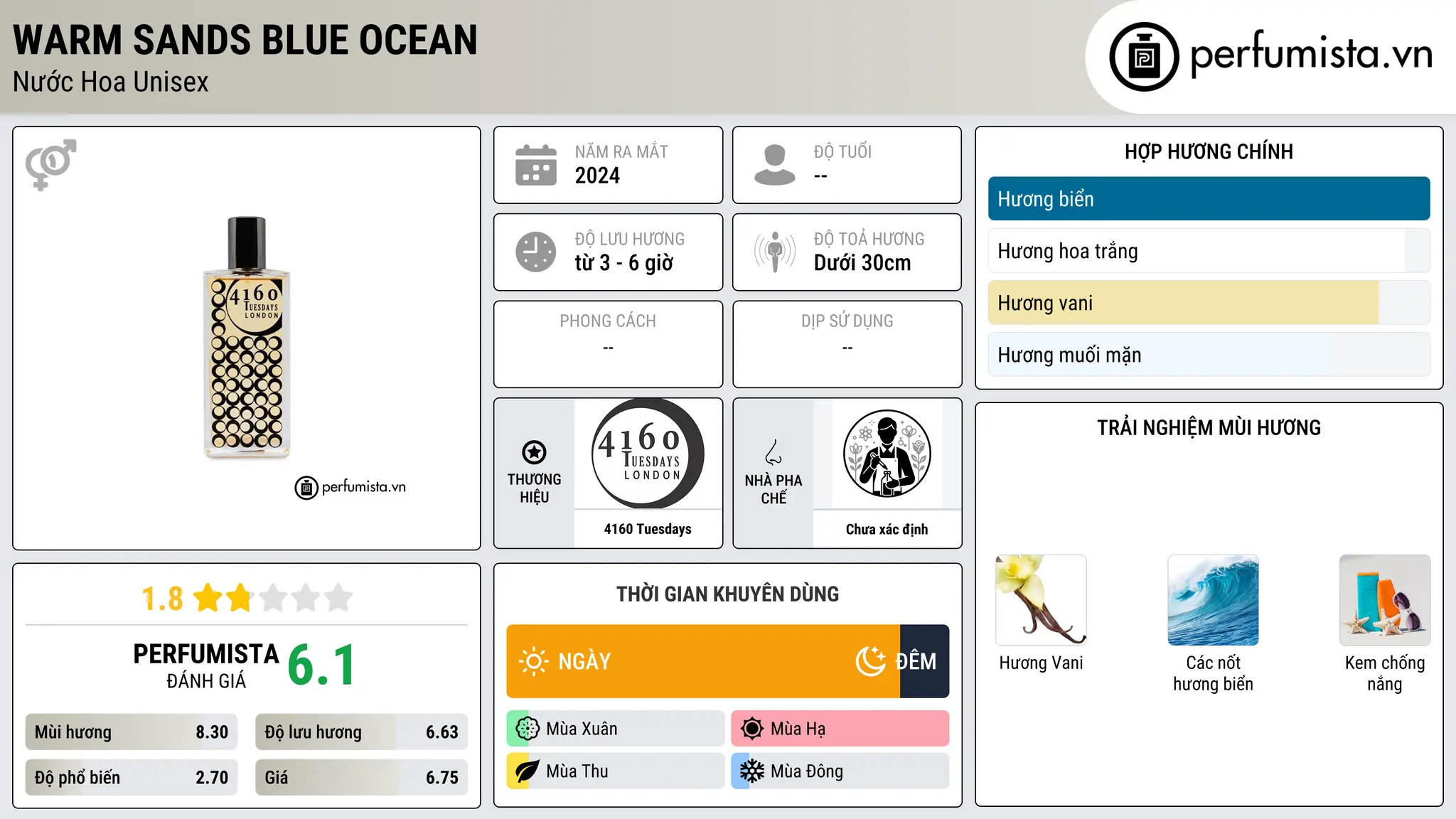Click the HỢP HƯƠNG CHÍNH heading
The image size is (1456, 819).
pyautogui.click(x=1209, y=151)
